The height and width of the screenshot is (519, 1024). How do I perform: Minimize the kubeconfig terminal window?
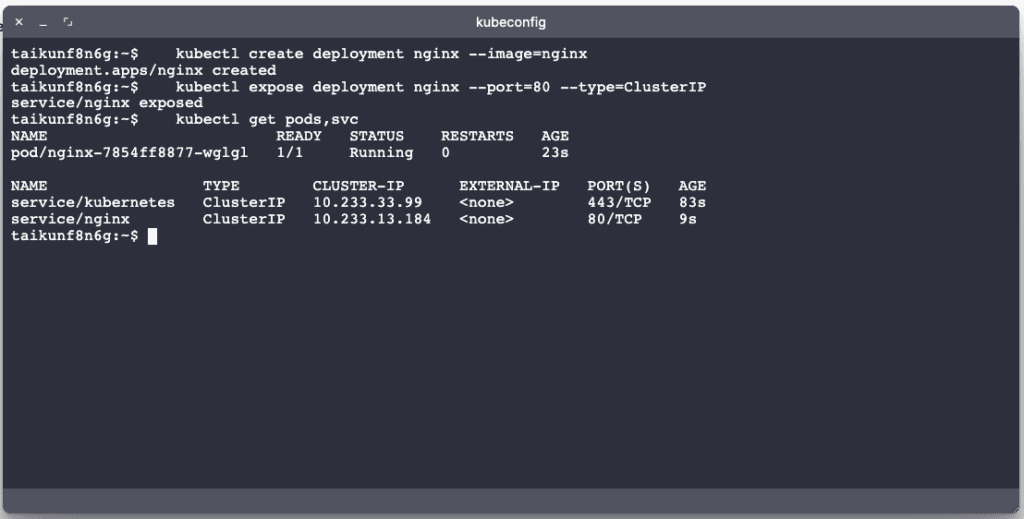pyautogui.click(x=44, y=22)
